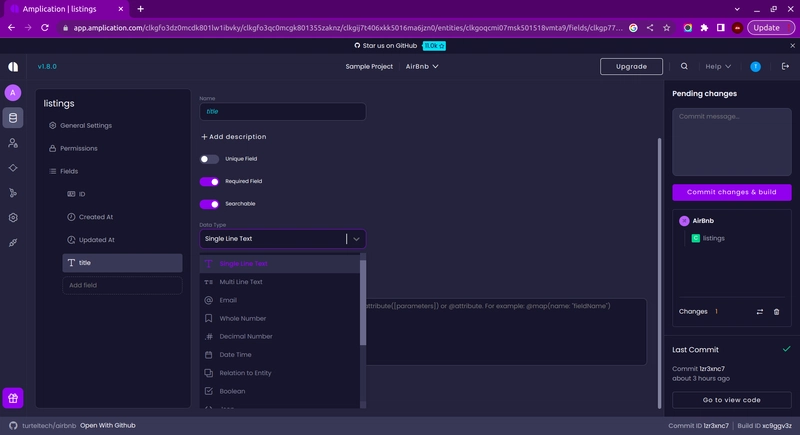Open the workspace avatar A
800x435 pixels.
(13, 93)
